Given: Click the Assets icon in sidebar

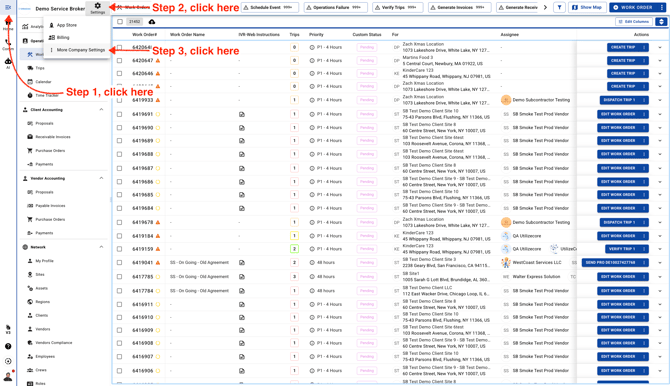Looking at the screenshot, I should [30, 288].
